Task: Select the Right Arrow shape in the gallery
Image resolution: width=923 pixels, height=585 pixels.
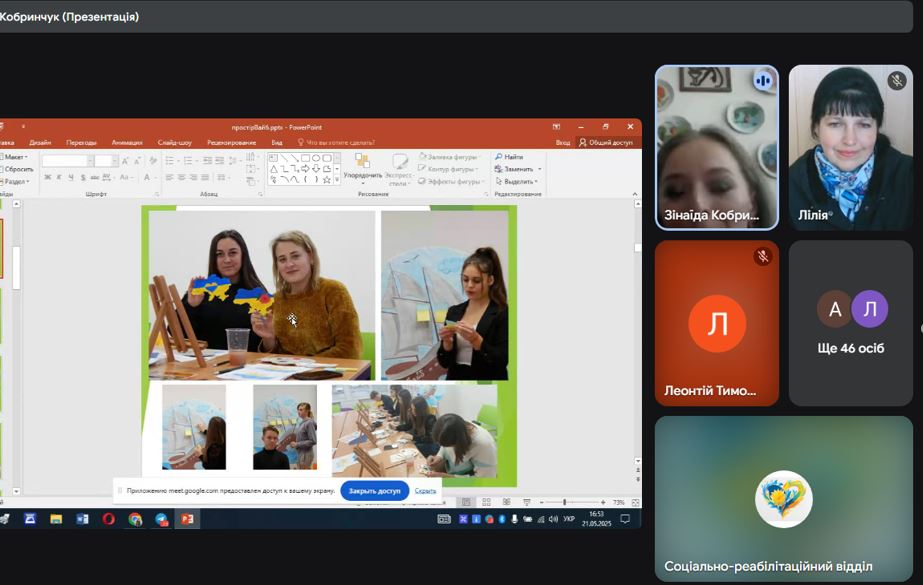Action: click(x=305, y=169)
